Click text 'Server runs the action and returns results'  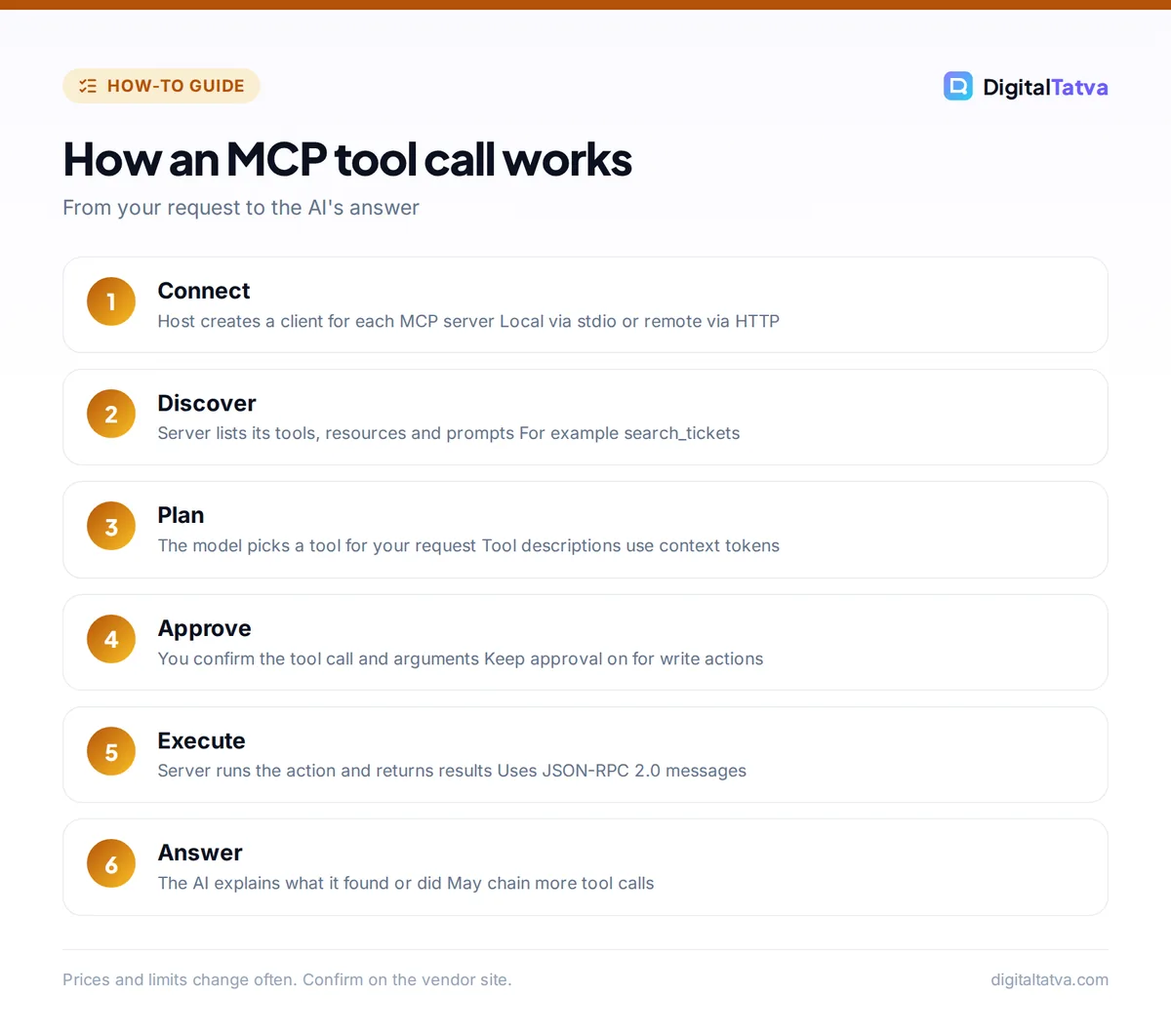coord(325,771)
